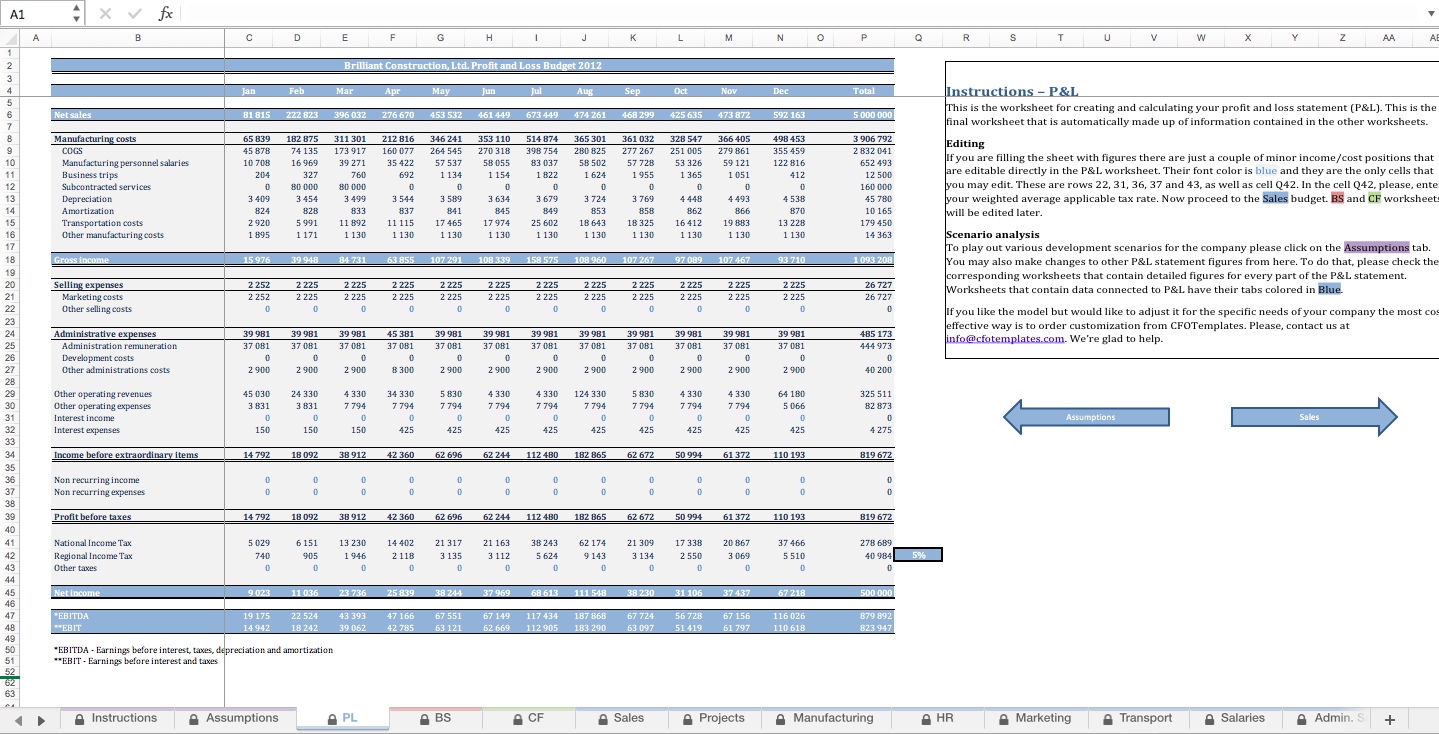Viewport: 1439px width, 734px height.
Task: Click the info@cfotemplates.com email link
Action: pyautogui.click(x=1005, y=338)
